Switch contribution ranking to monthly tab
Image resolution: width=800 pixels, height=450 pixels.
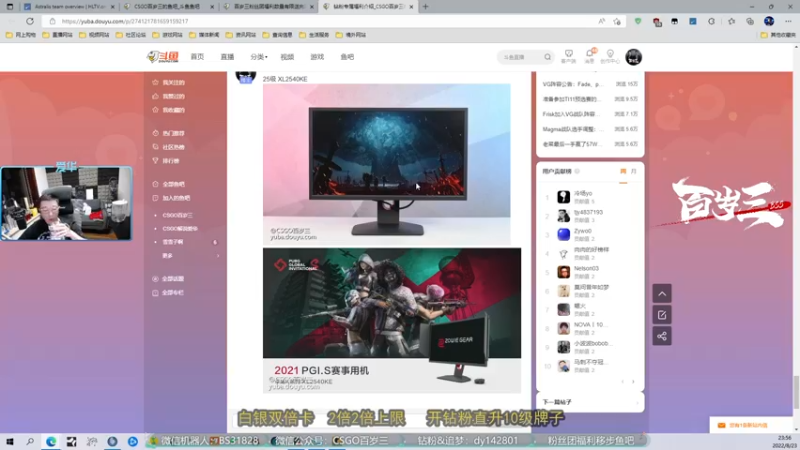point(634,171)
